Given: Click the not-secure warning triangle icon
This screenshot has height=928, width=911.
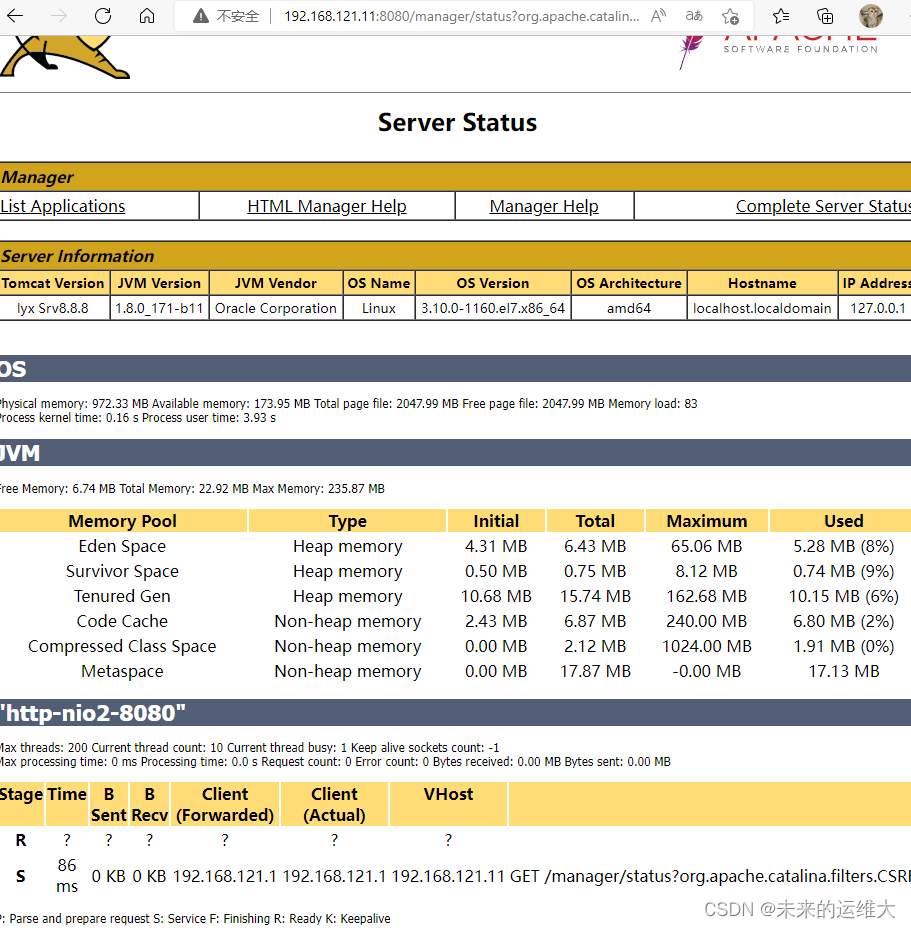Looking at the screenshot, I should (201, 16).
